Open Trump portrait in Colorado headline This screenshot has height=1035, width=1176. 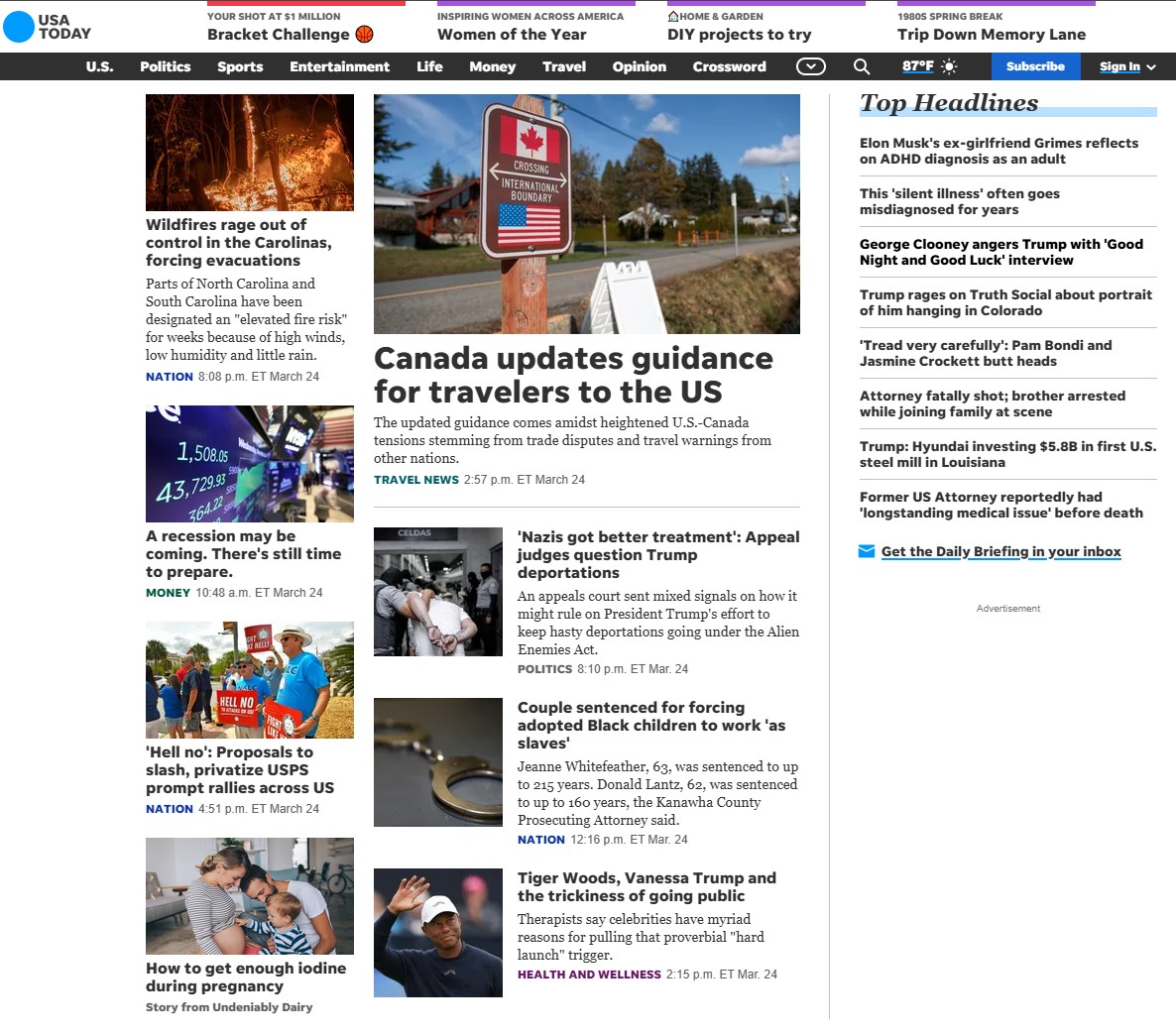1005,302
